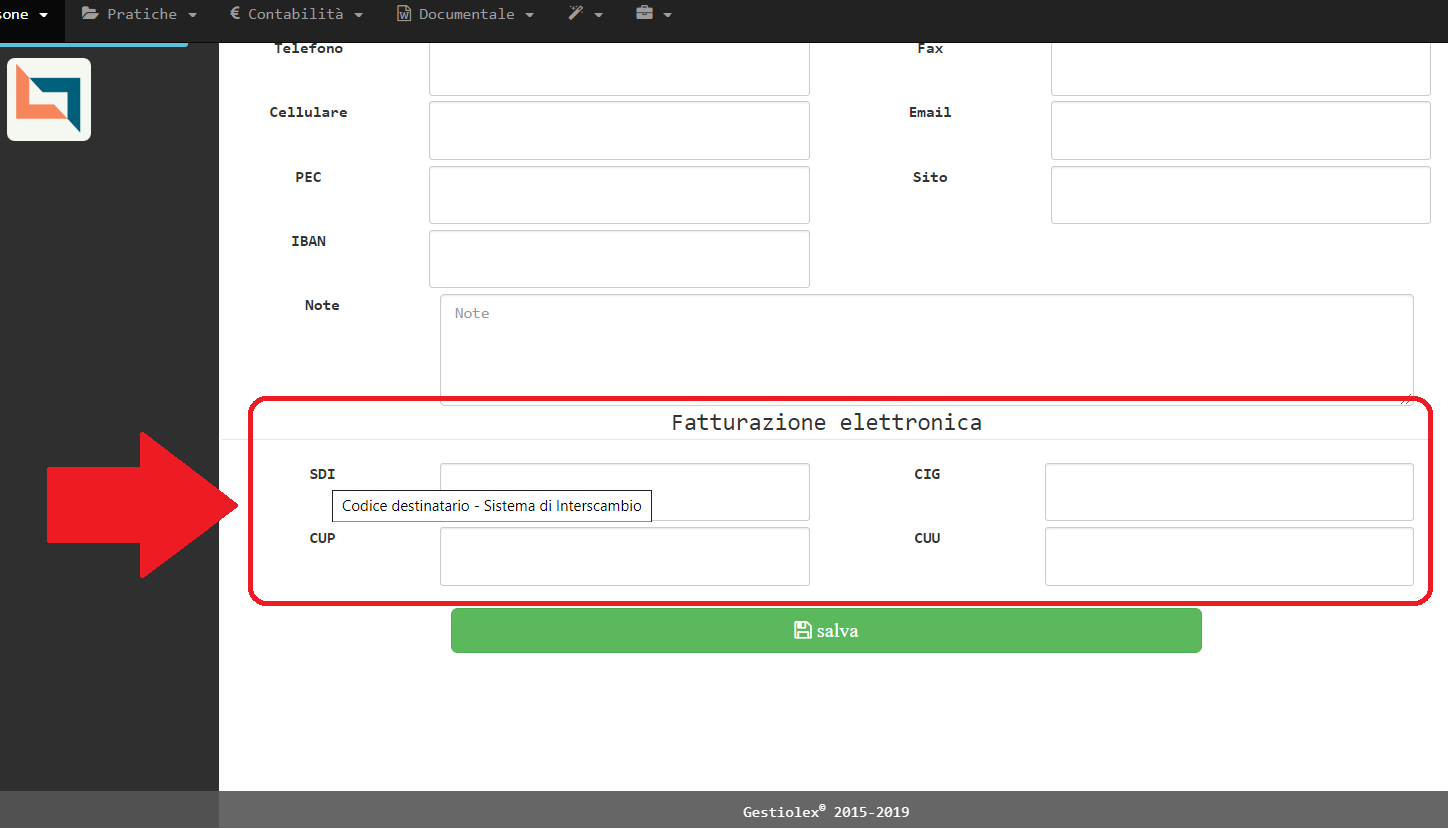The image size is (1448, 829).
Task: Click the folder icon beside Pratiche
Action: coord(90,14)
